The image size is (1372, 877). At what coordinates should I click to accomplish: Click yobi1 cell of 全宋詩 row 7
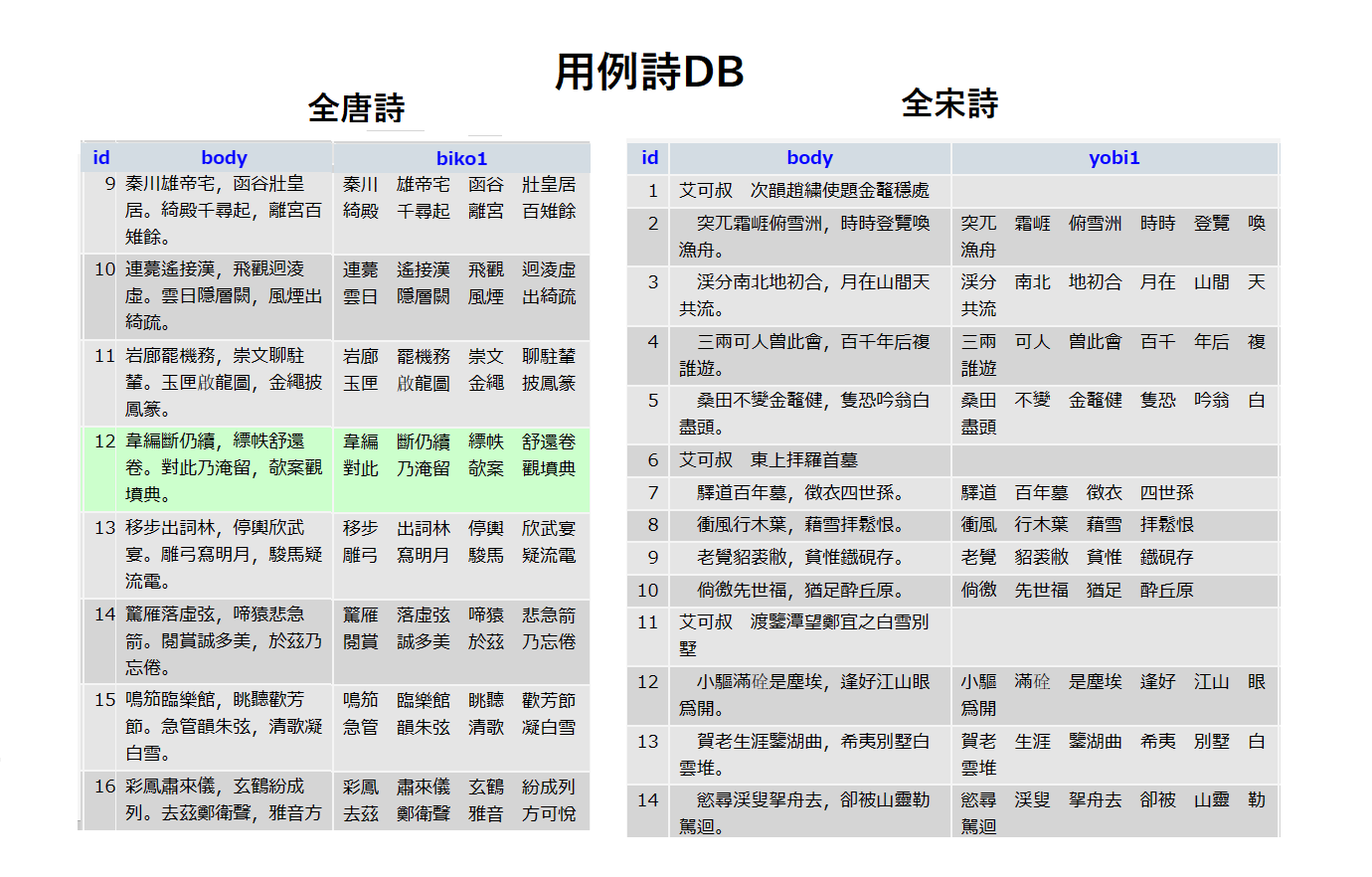1115,493
